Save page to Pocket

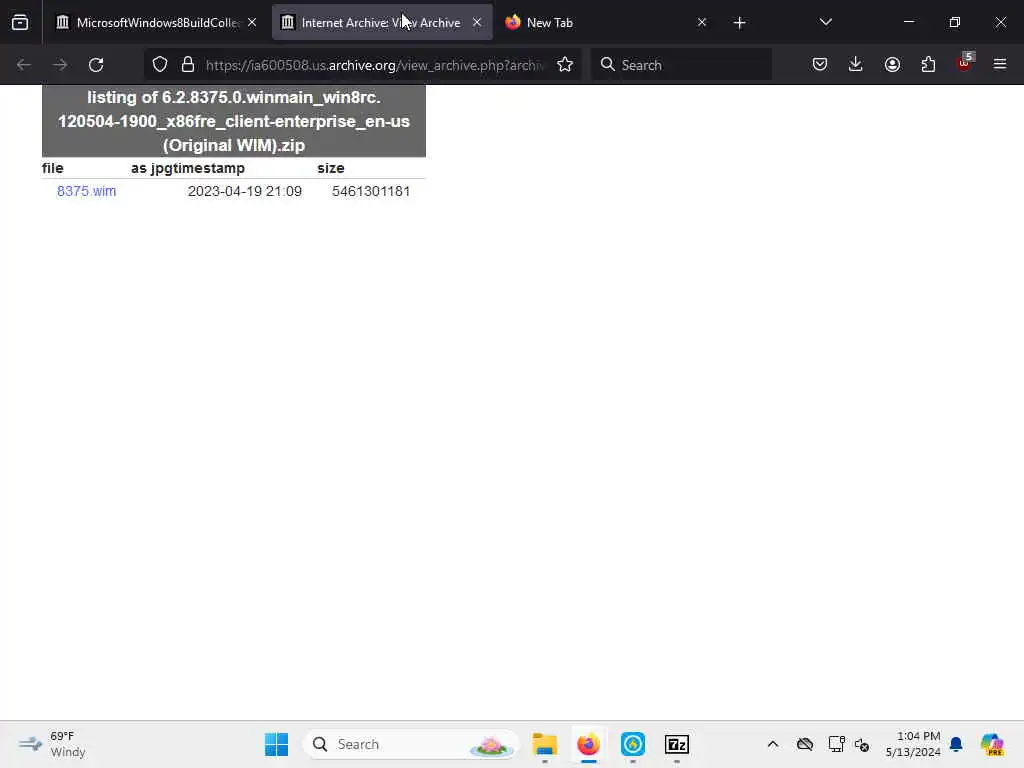[x=820, y=65]
